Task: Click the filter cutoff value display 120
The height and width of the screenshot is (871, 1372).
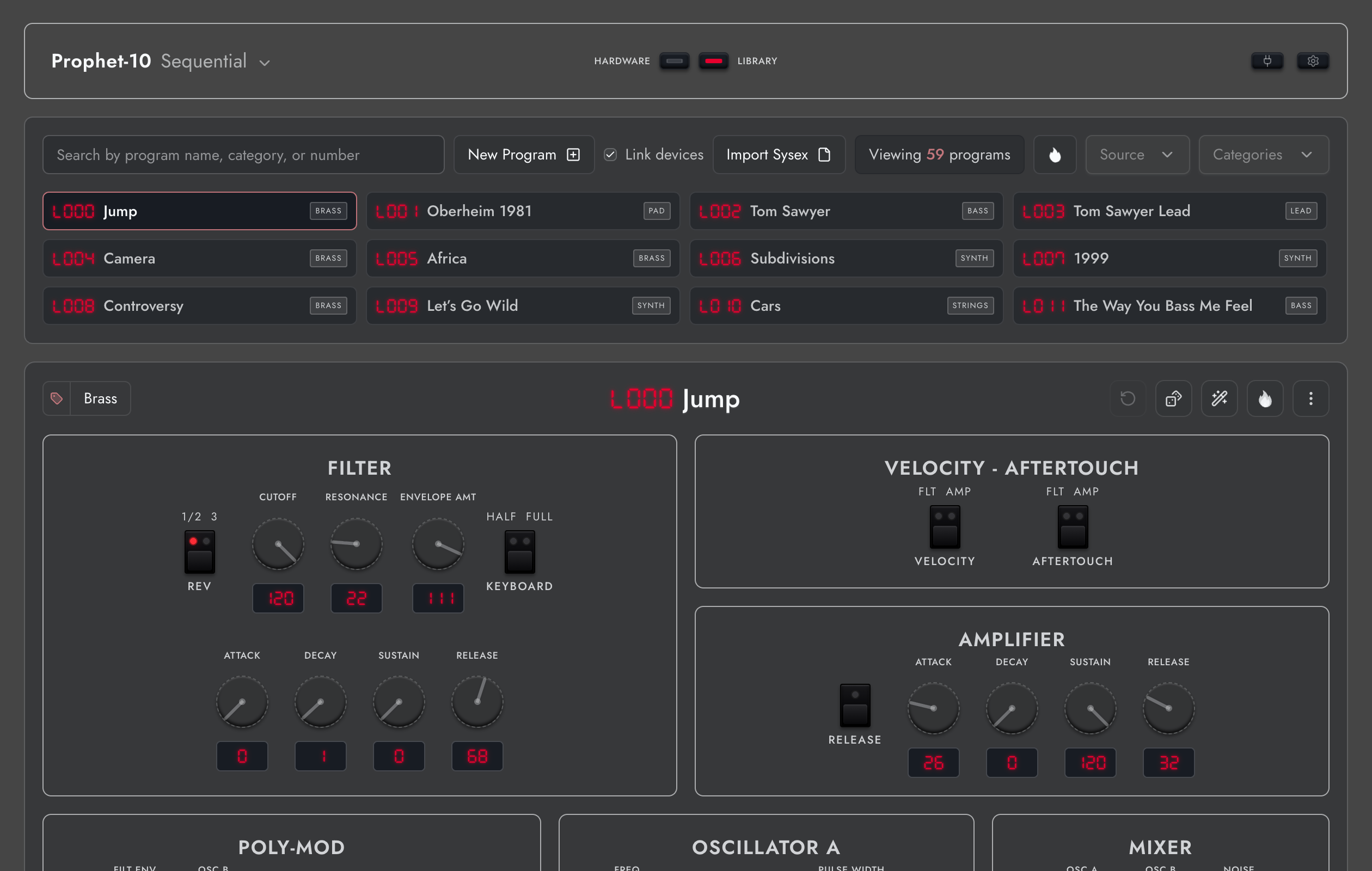Action: 278,598
